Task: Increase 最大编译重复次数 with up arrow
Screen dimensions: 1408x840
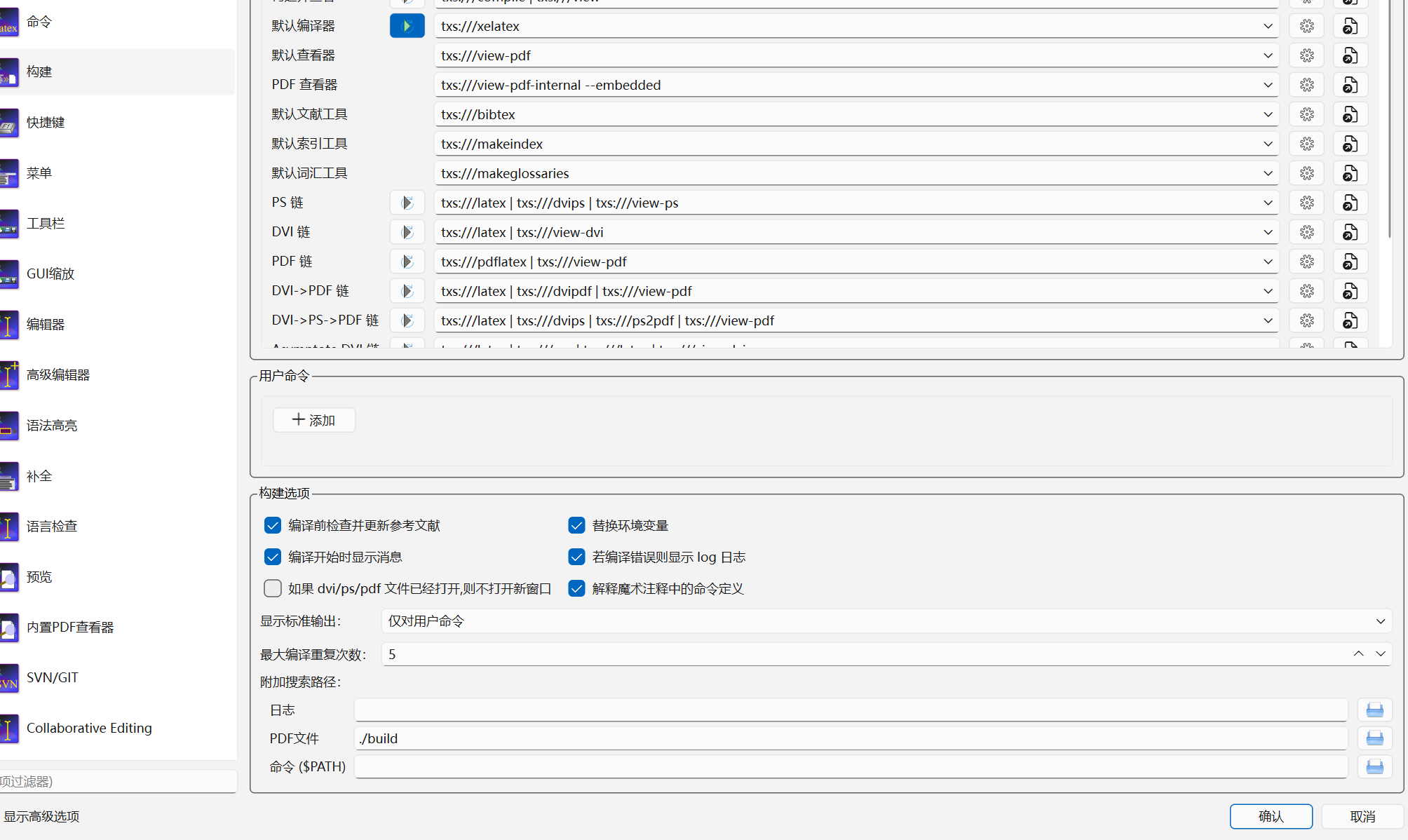Action: pyautogui.click(x=1358, y=653)
